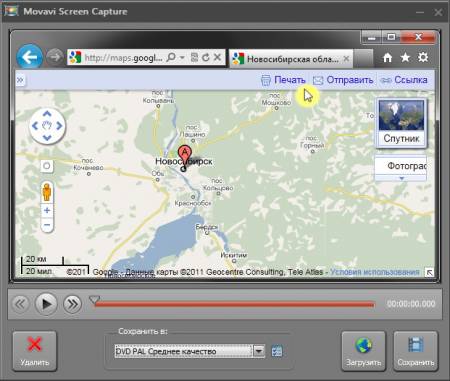Open the browser home page icon
This screenshot has width=450, height=381.
pos(387,58)
